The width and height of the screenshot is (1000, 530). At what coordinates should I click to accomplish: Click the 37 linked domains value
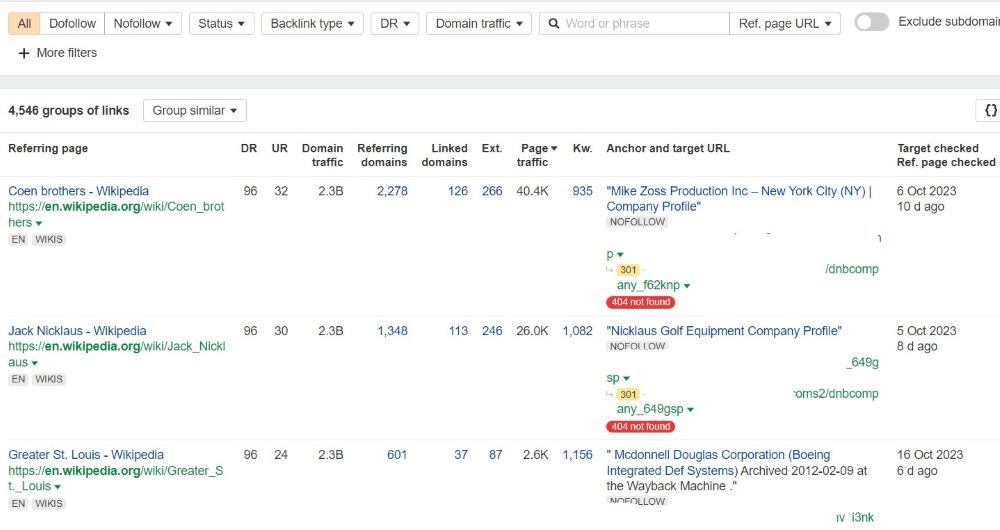(x=460, y=455)
